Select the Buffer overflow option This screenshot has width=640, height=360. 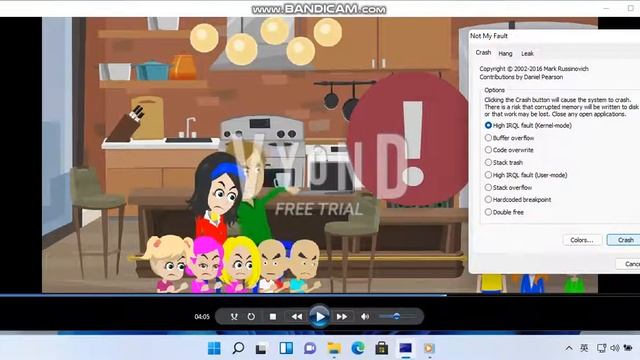[x=509, y=138]
